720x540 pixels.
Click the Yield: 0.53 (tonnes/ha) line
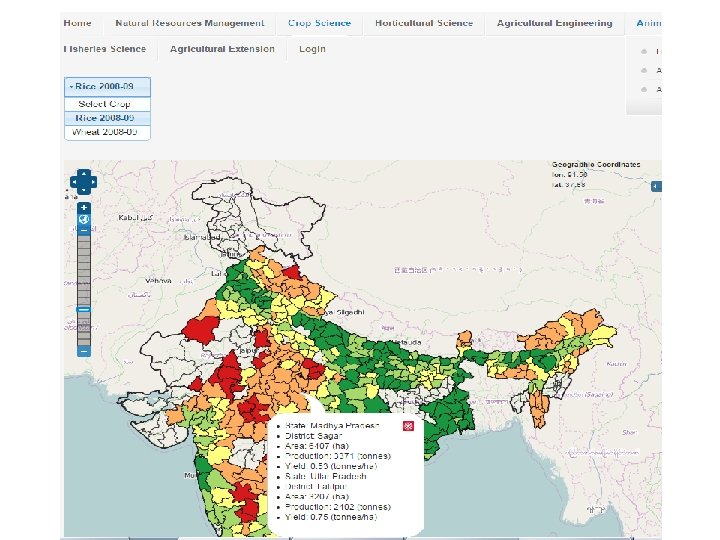point(331,466)
